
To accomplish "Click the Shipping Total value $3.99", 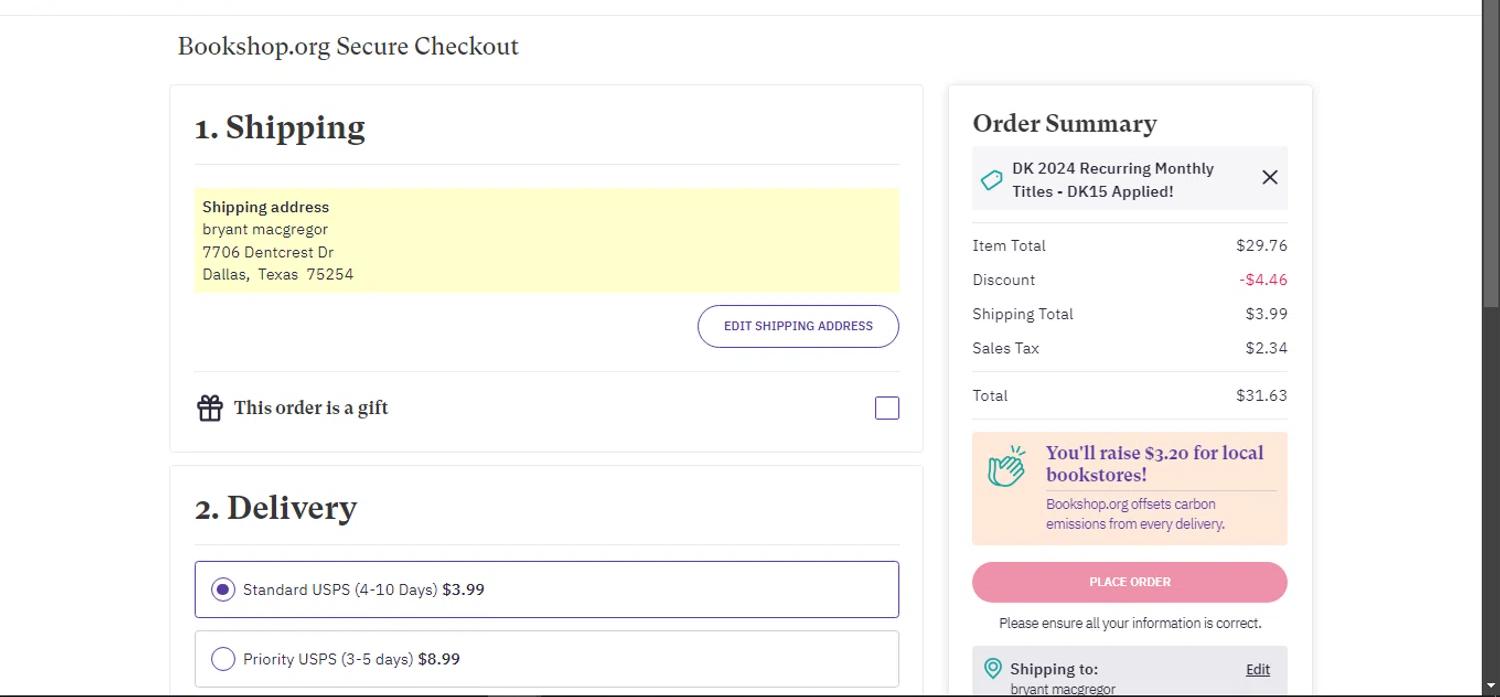I will click(x=1266, y=314).
